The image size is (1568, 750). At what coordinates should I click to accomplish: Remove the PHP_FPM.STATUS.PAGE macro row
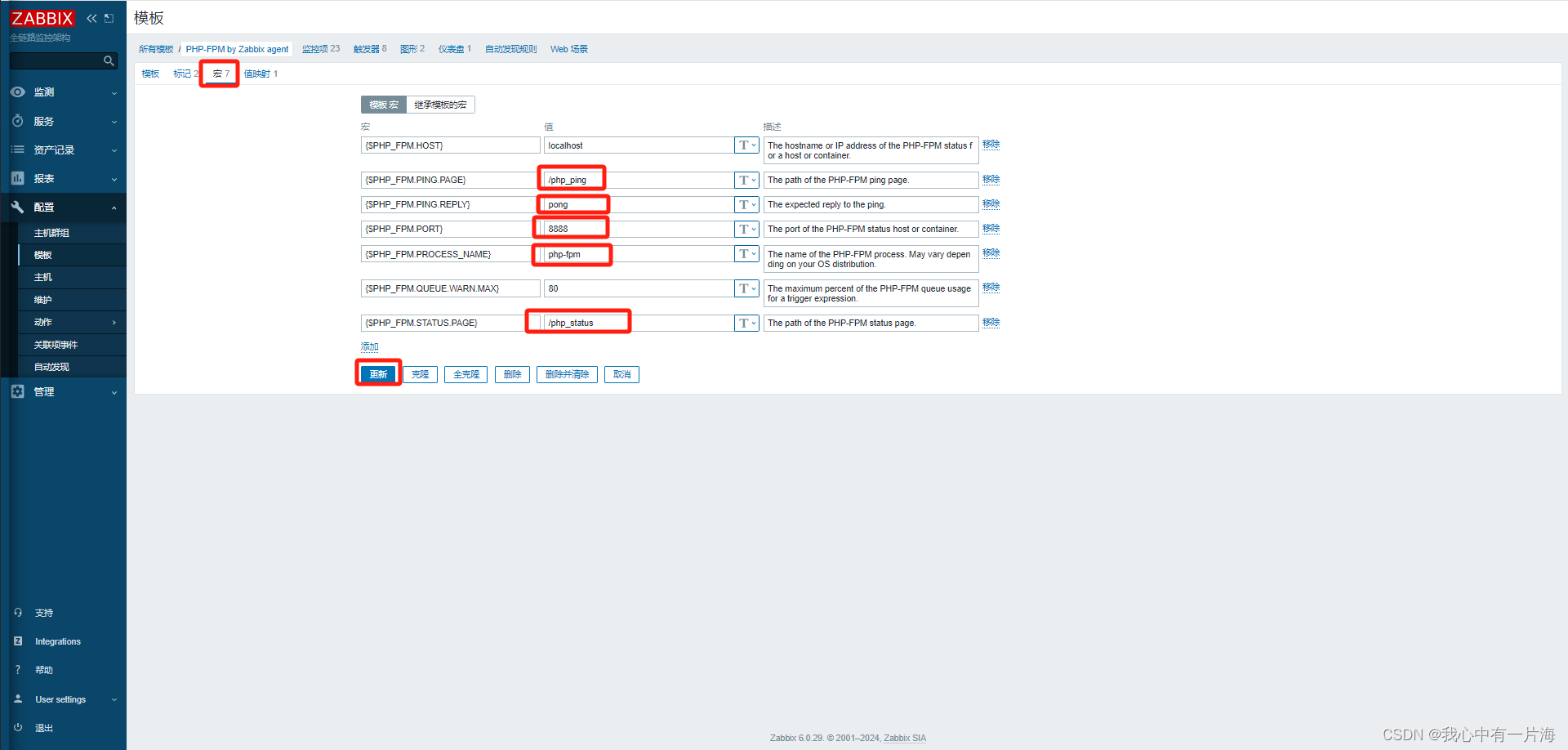991,322
